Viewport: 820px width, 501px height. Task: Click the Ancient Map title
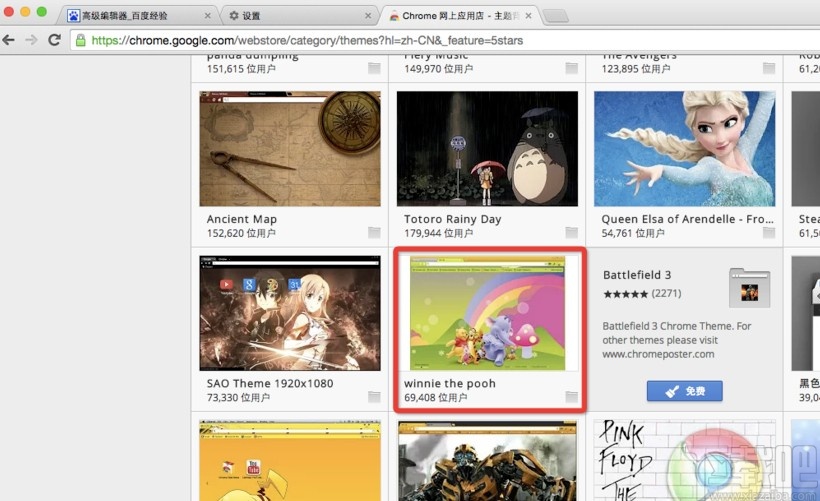coord(242,219)
